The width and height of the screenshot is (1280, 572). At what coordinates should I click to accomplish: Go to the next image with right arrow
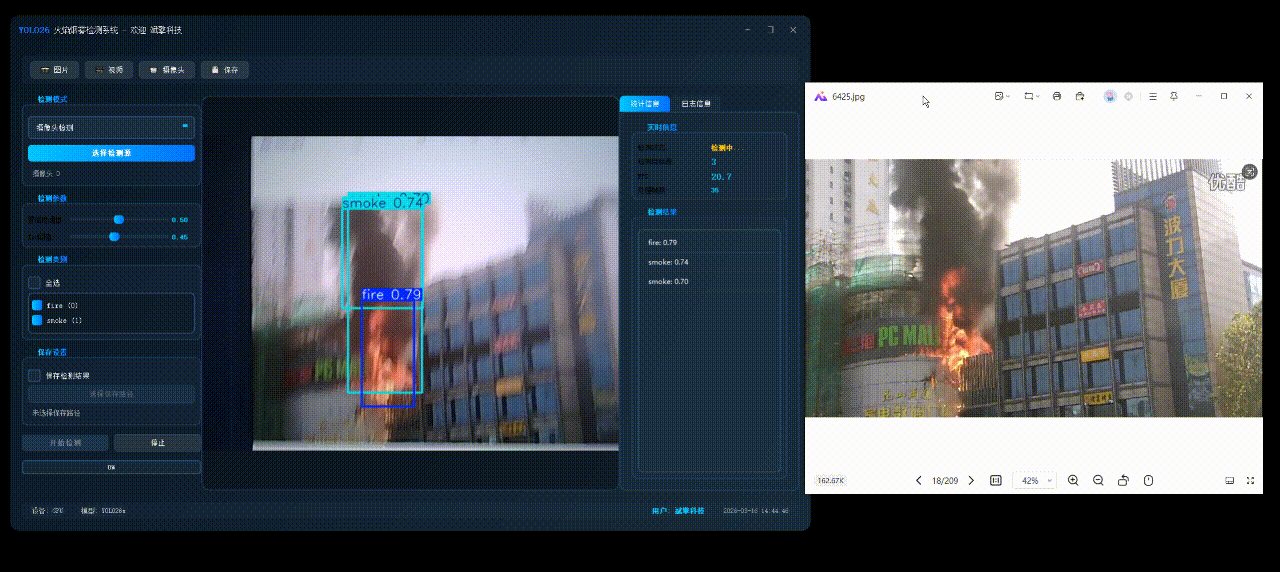[x=971, y=481]
